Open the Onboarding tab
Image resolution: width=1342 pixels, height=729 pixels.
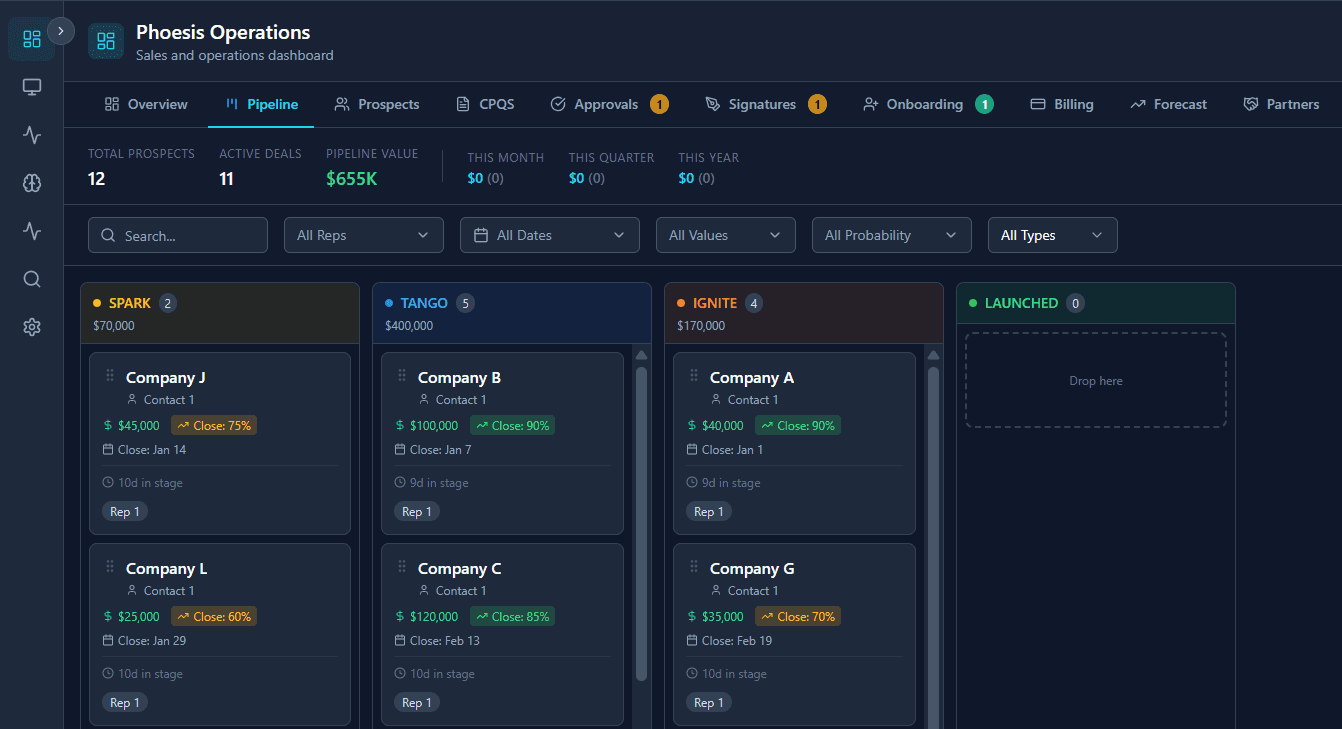pos(928,104)
